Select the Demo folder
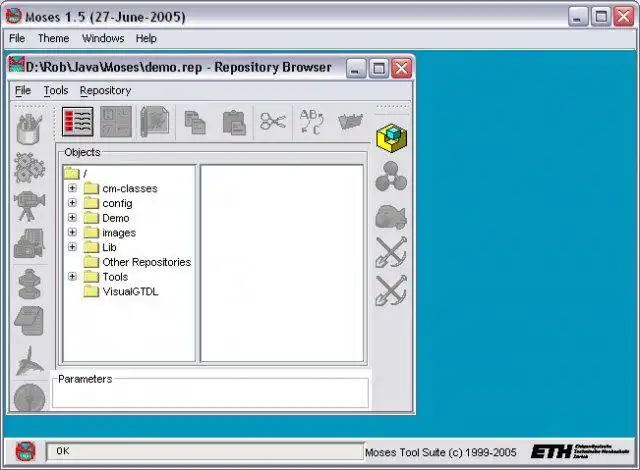 coord(106,218)
